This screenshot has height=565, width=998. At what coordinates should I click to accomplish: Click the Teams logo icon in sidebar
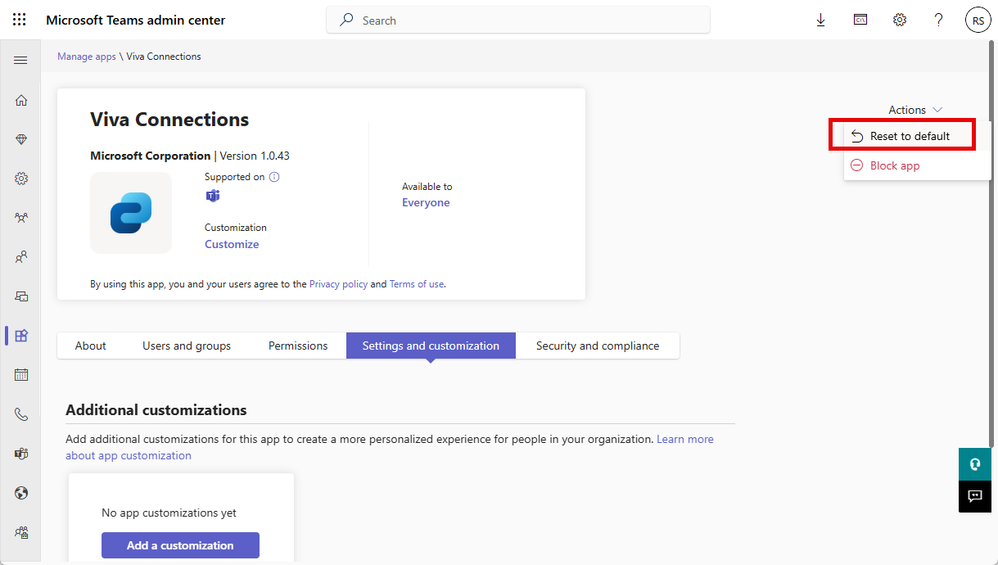point(21,454)
